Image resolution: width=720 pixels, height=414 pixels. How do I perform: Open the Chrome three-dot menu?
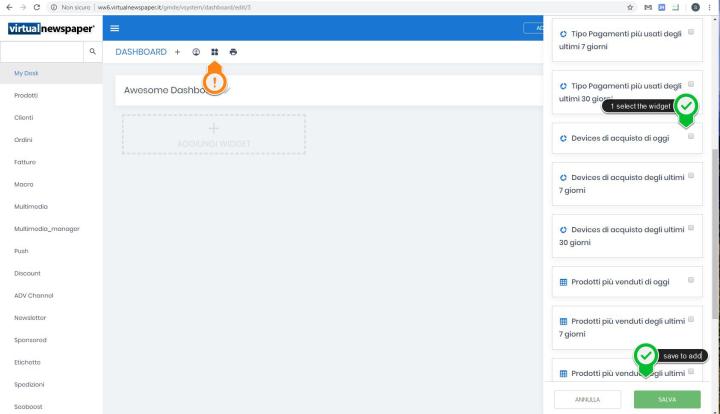pyautogui.click(x=709, y=7)
